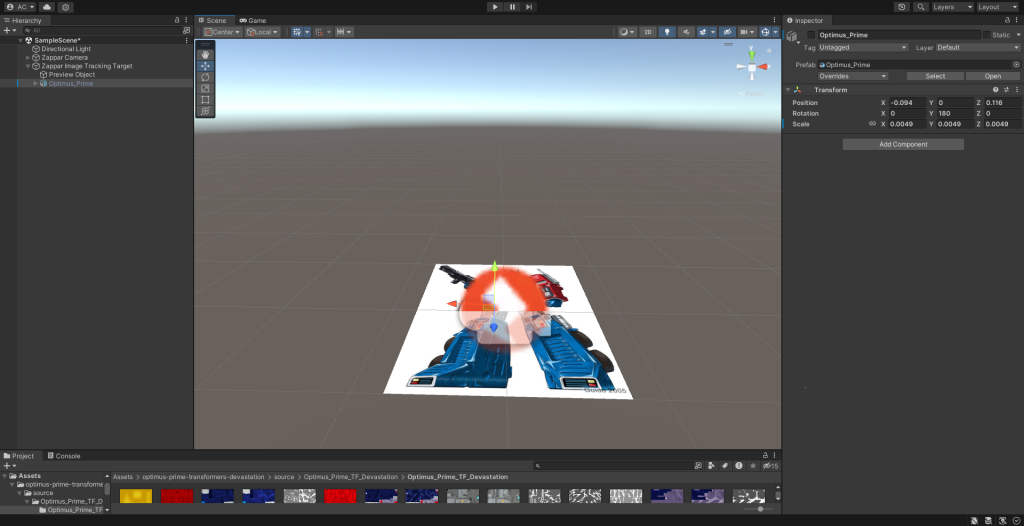Toggle 2D view mode in Scene
The width and height of the screenshot is (1024, 526).
click(x=648, y=32)
